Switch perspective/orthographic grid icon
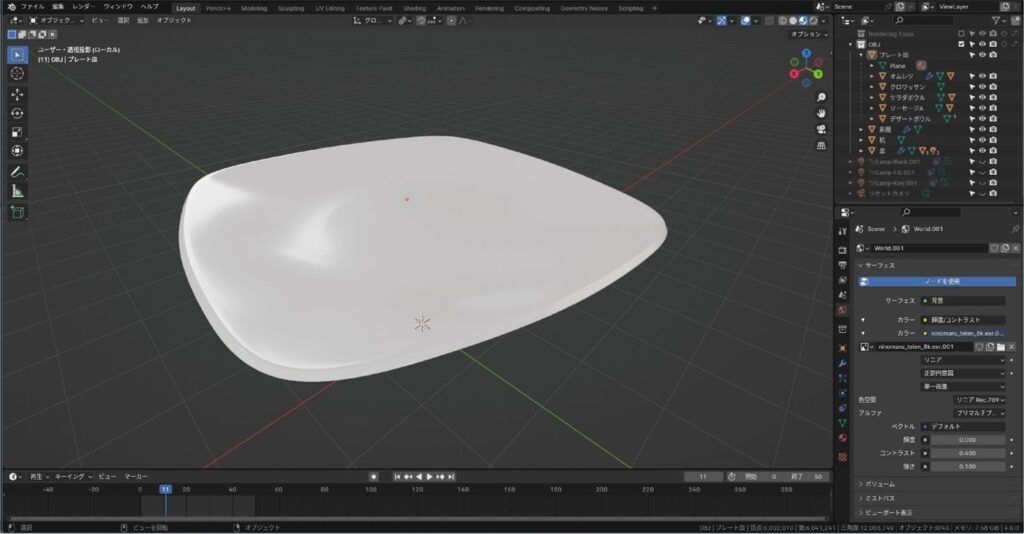Screen dimensions: 1024x534 pyautogui.click(x=821, y=146)
